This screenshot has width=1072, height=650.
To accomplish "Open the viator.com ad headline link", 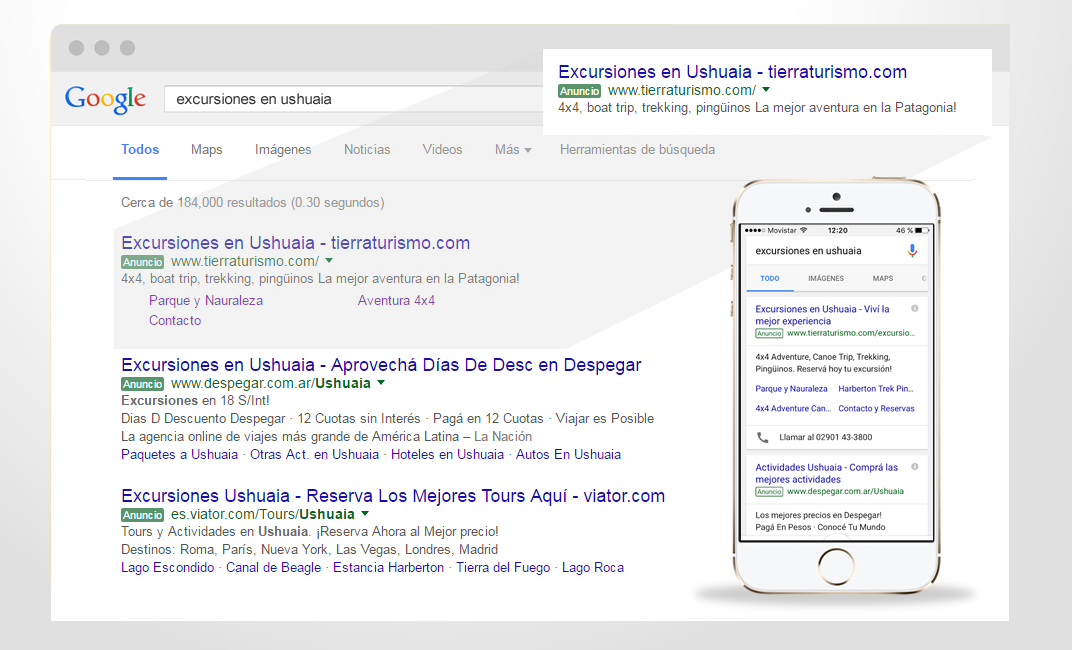I will coord(393,496).
